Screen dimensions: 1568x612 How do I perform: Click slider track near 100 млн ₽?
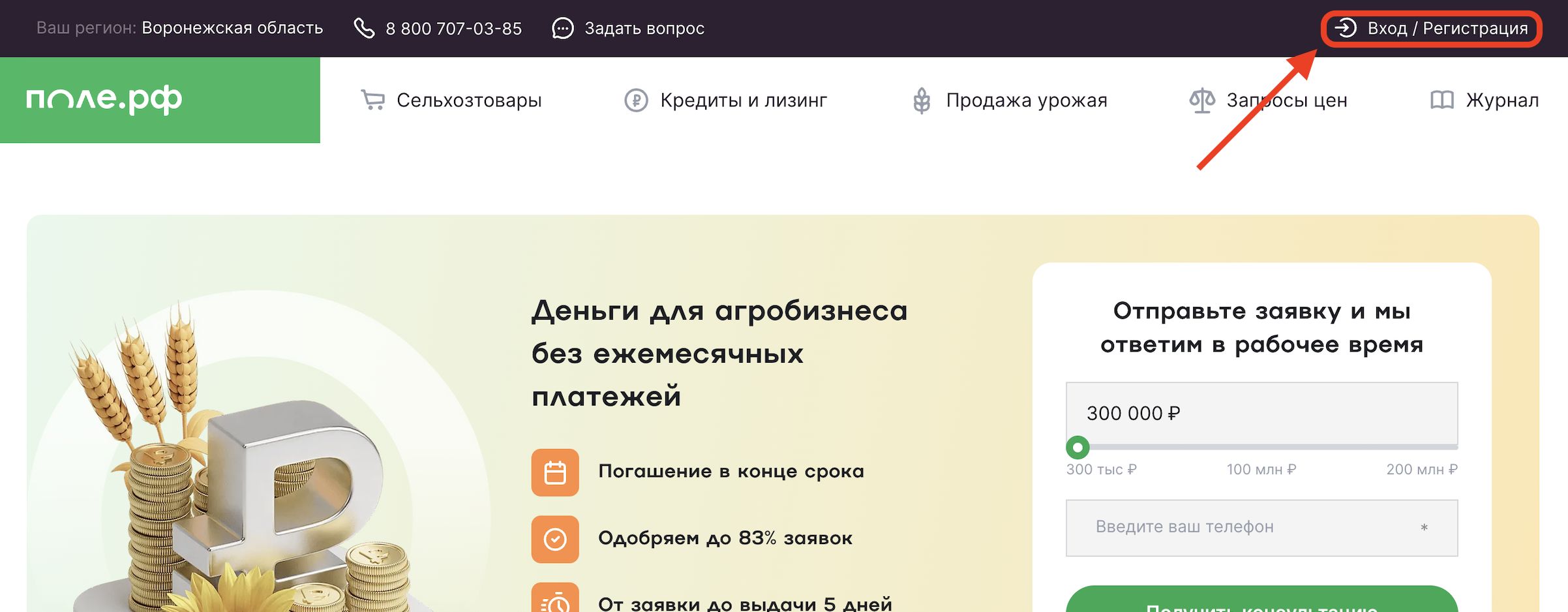1261,448
